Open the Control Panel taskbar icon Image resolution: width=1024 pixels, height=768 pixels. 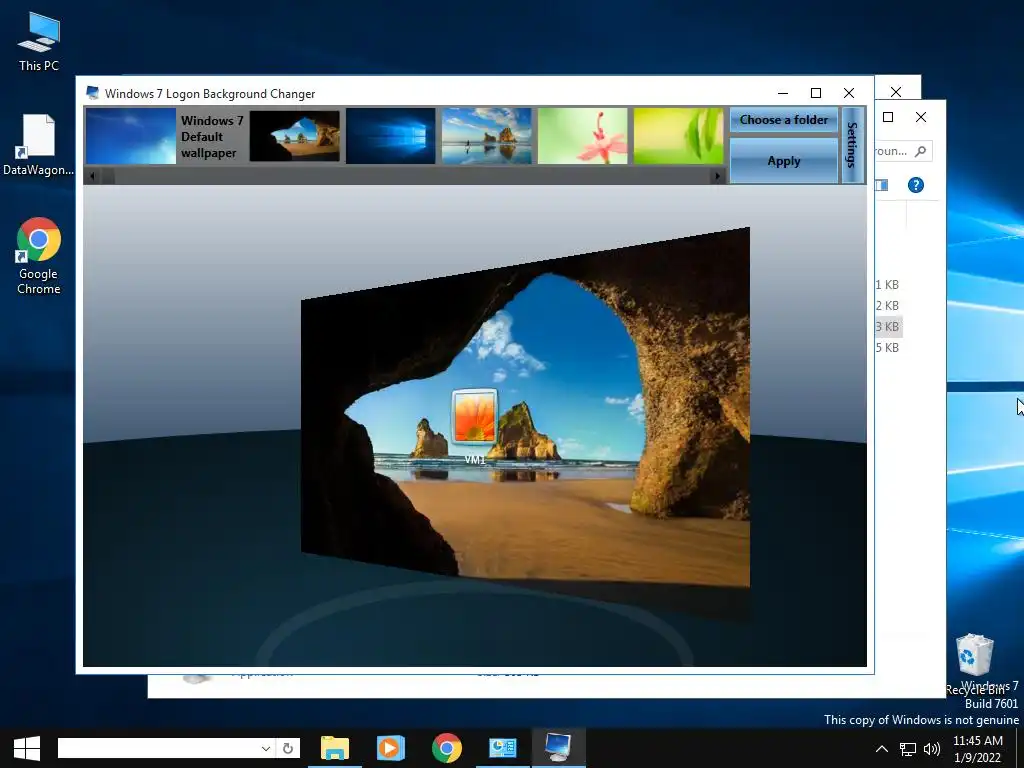pos(503,748)
